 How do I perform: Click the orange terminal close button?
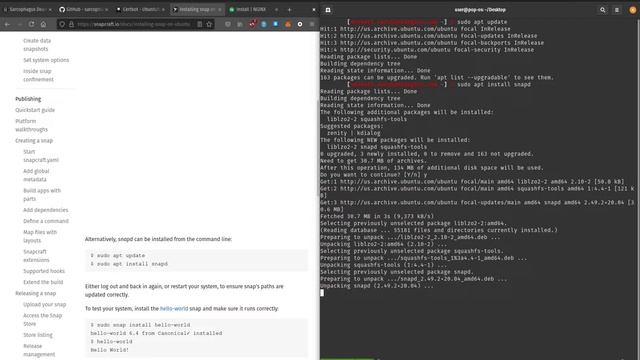point(633,10)
